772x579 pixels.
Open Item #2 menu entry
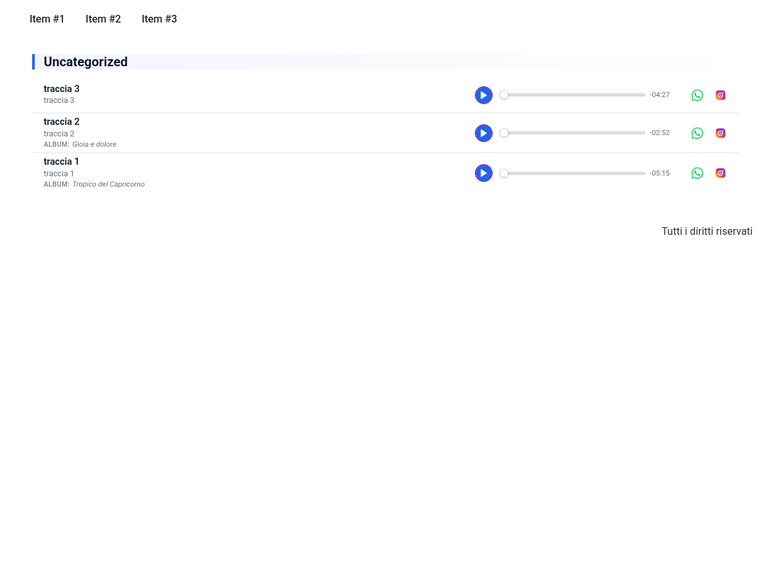click(103, 19)
